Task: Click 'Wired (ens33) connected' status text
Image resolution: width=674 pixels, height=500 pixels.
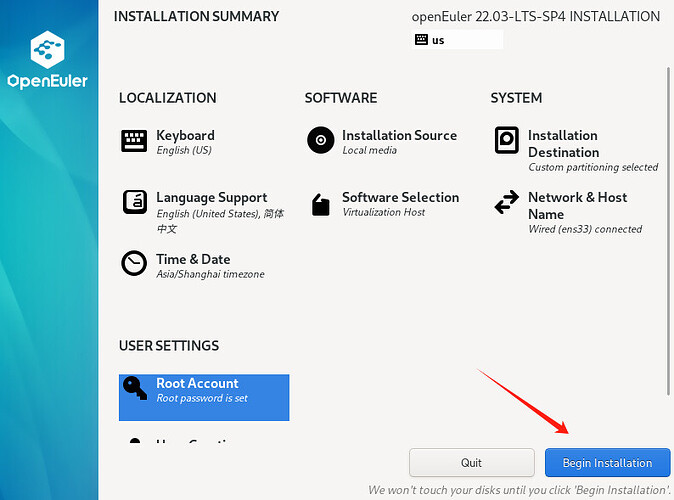Action: click(x=585, y=229)
